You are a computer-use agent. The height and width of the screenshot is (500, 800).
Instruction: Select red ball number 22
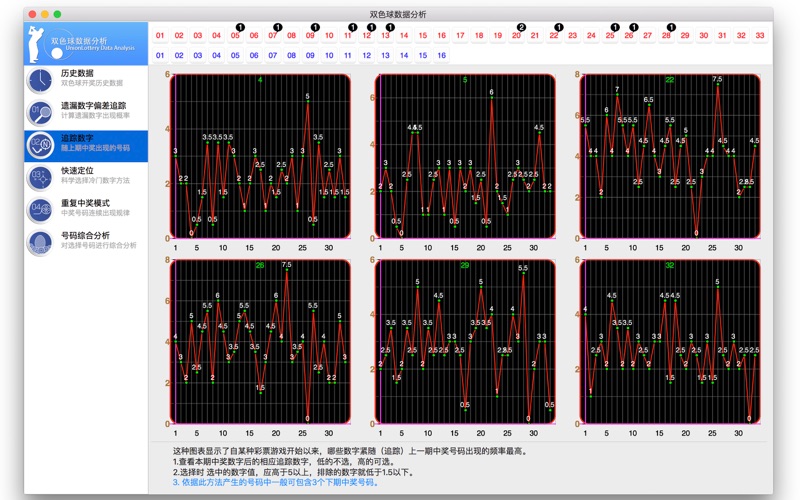pos(554,36)
